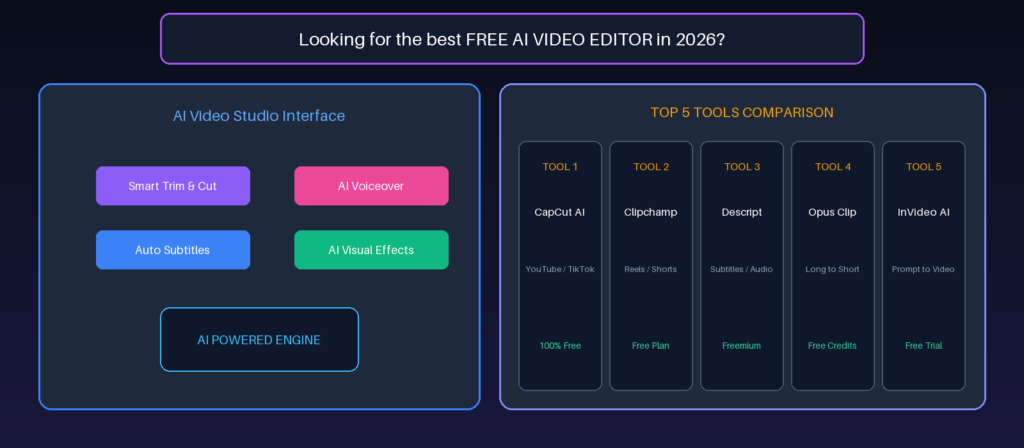This screenshot has width=1024, height=448.
Task: Click the FREE AI VIDEO EDITOR headline banner
Action: [512, 39]
